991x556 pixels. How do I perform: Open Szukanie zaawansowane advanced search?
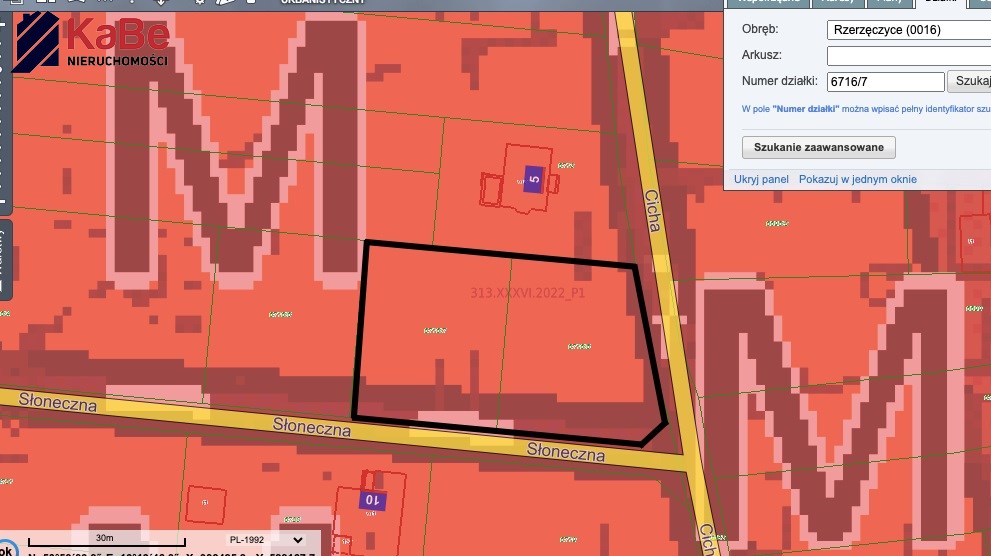(x=818, y=147)
